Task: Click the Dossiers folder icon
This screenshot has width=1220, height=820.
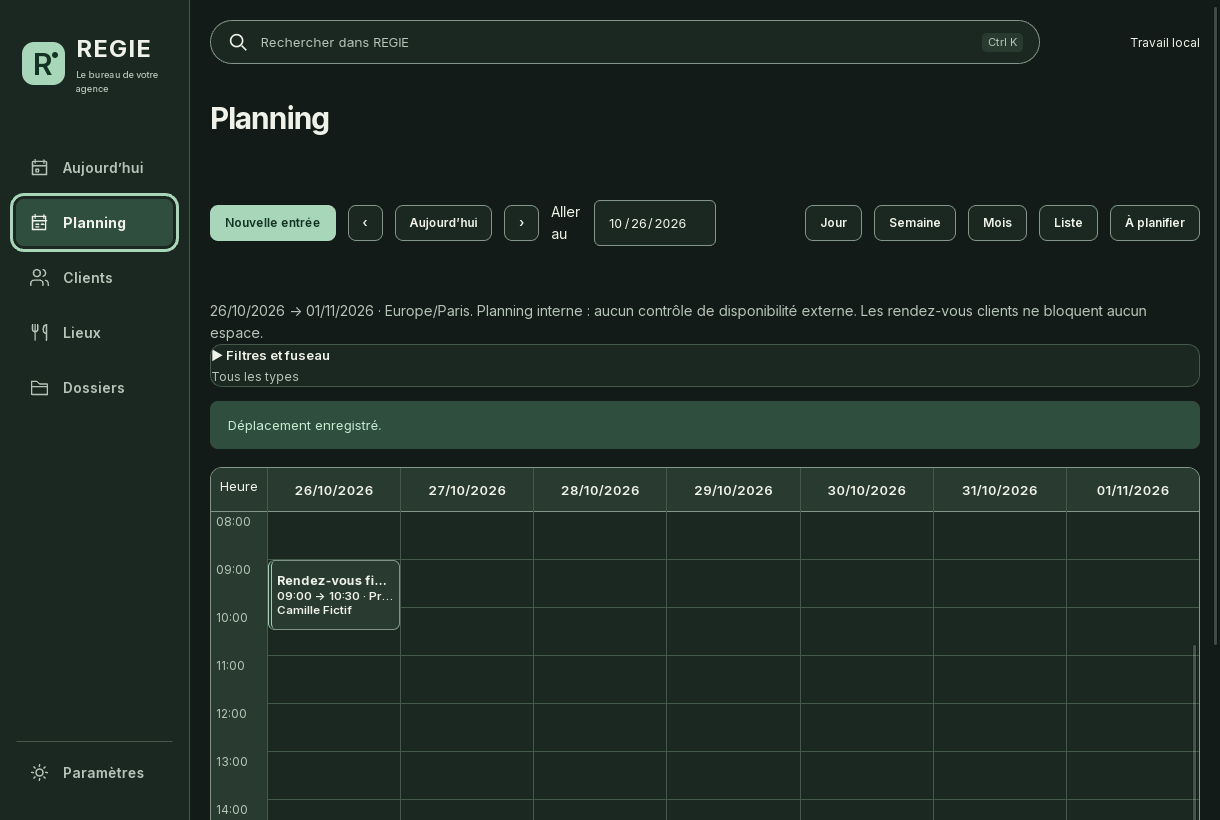Action: [39, 387]
